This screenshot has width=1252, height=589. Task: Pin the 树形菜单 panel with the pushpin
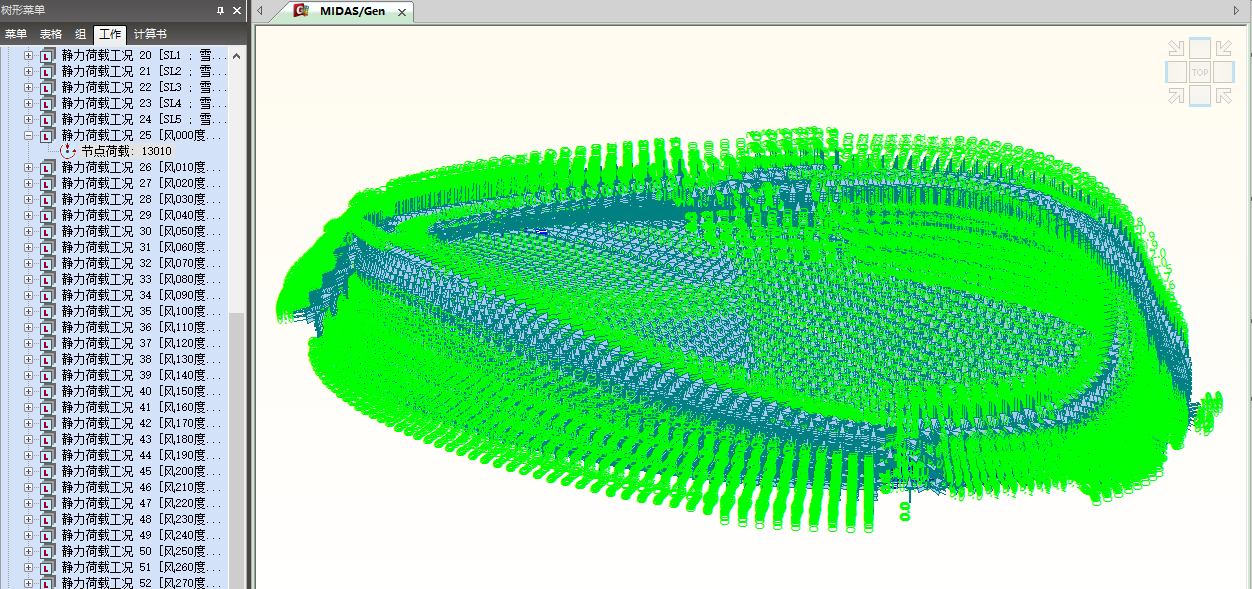tap(221, 11)
